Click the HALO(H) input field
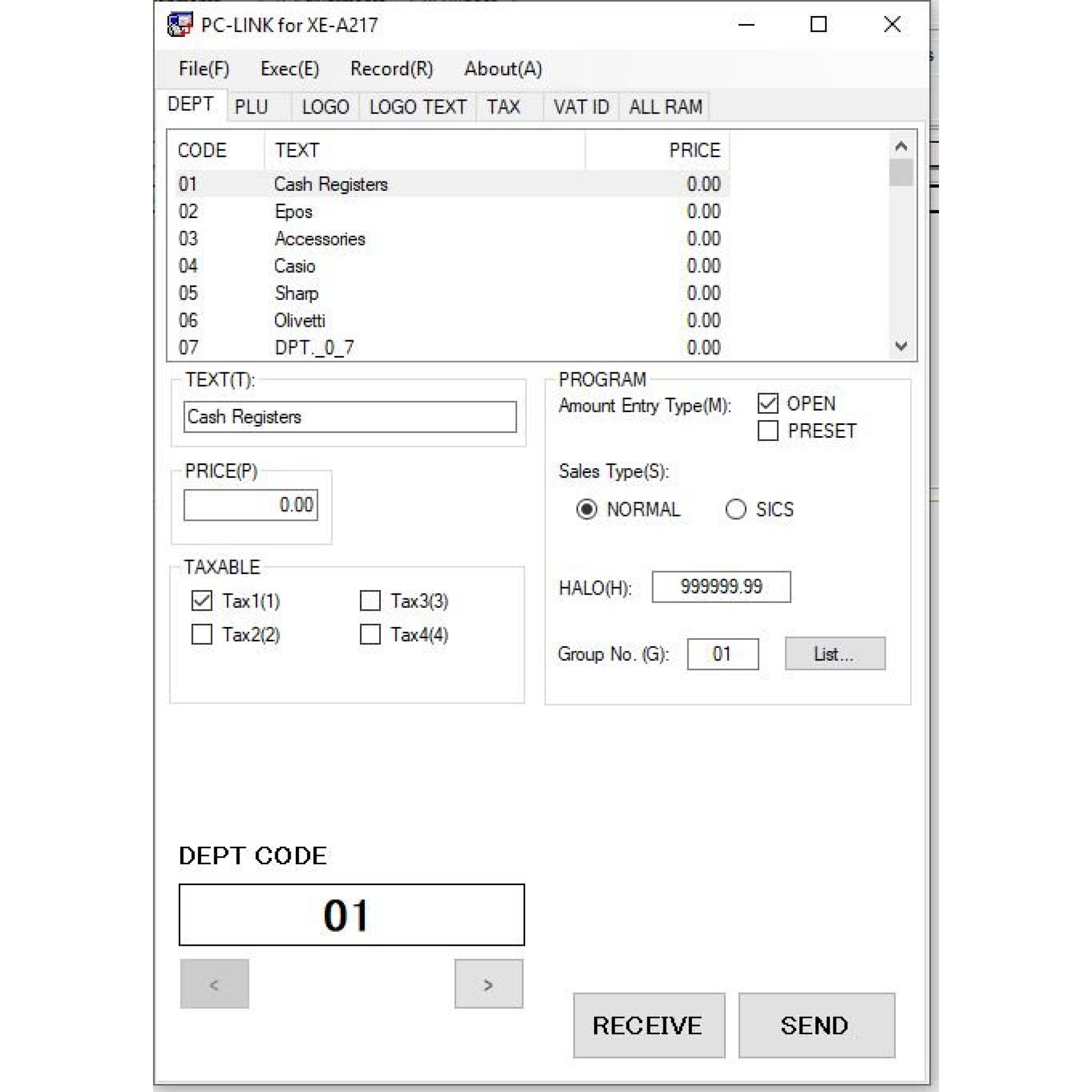The height and width of the screenshot is (1092, 1092). click(721, 587)
